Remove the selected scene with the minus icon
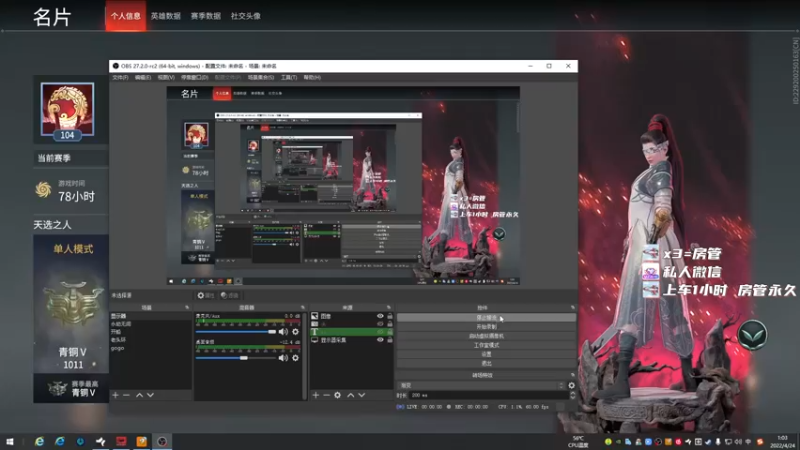 126,395
